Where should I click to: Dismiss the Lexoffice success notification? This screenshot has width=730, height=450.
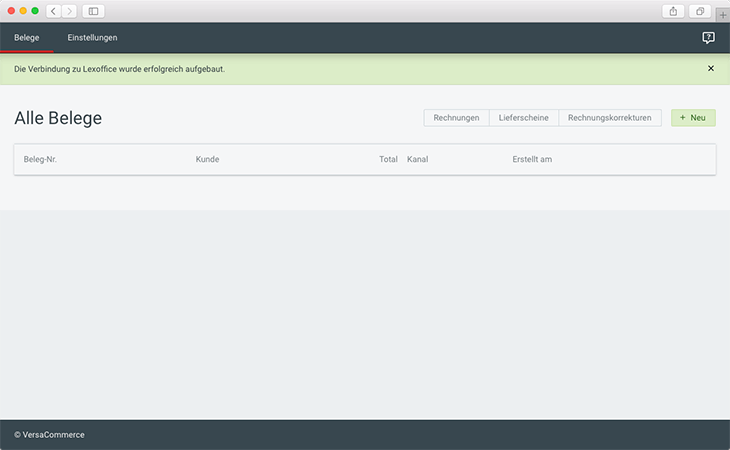pyautogui.click(x=711, y=69)
